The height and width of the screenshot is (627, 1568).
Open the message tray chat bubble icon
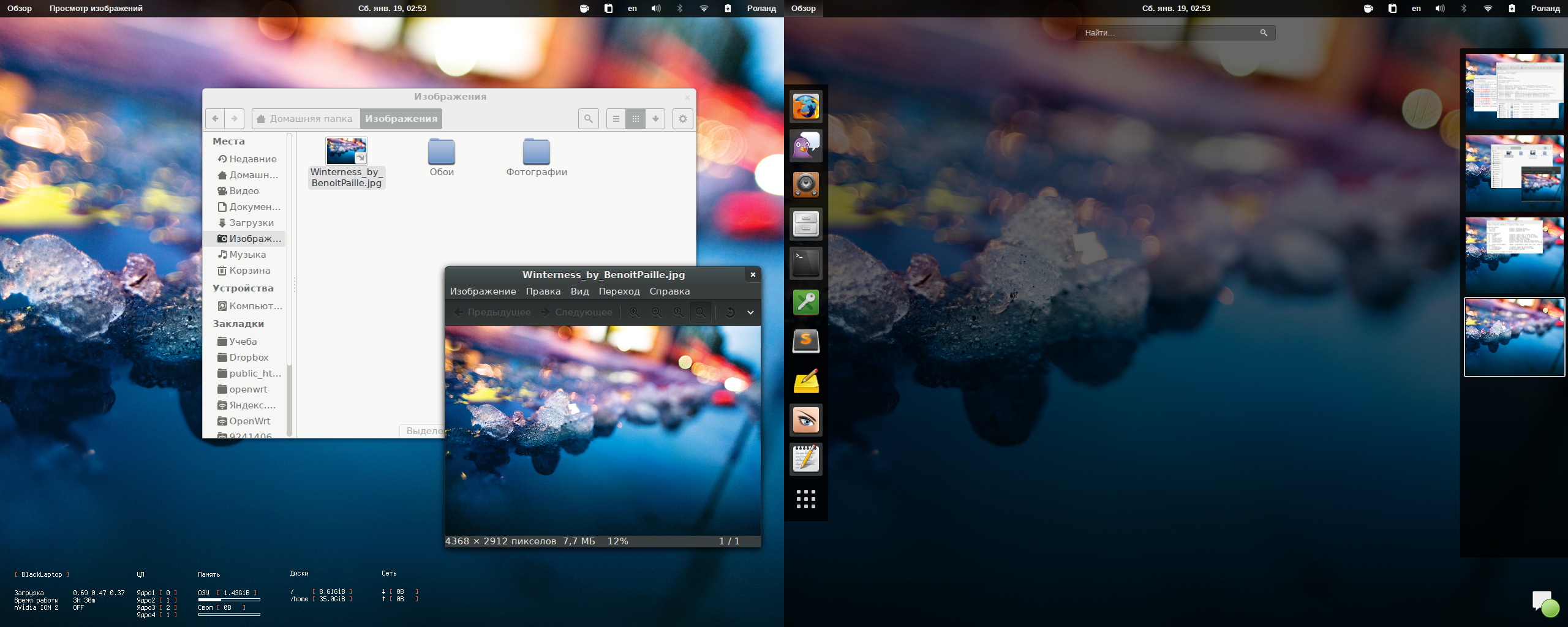point(1545,603)
